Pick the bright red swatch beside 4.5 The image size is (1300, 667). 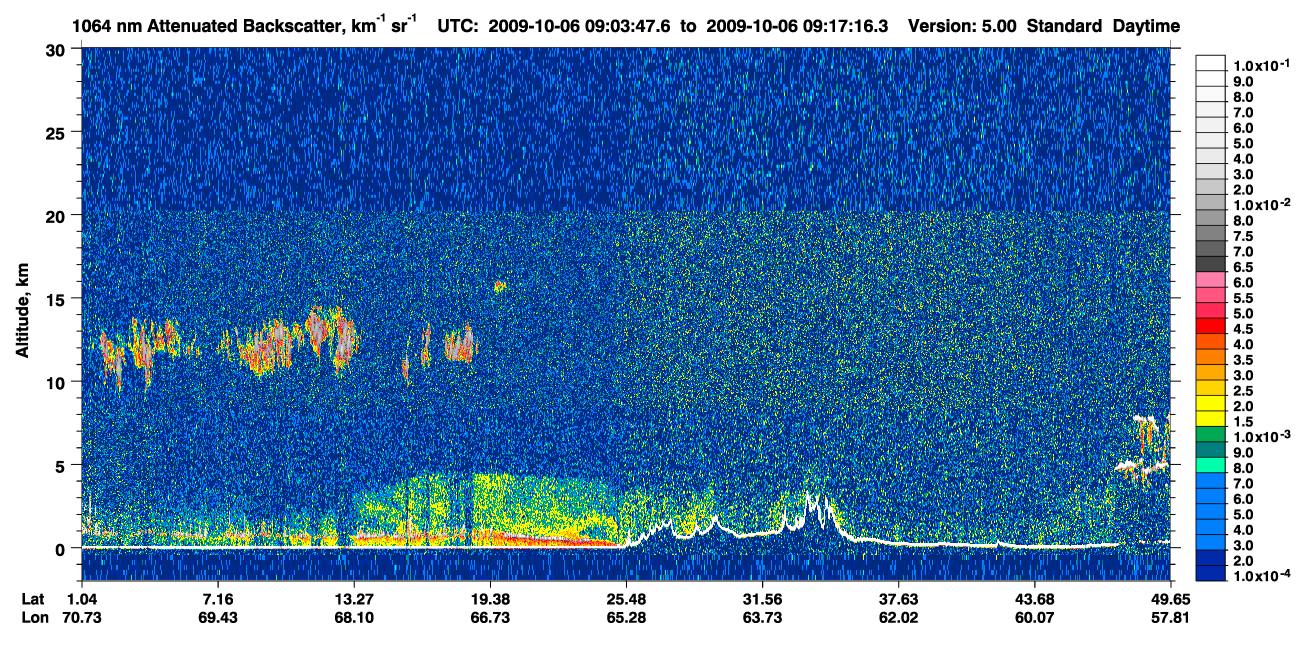1211,327
